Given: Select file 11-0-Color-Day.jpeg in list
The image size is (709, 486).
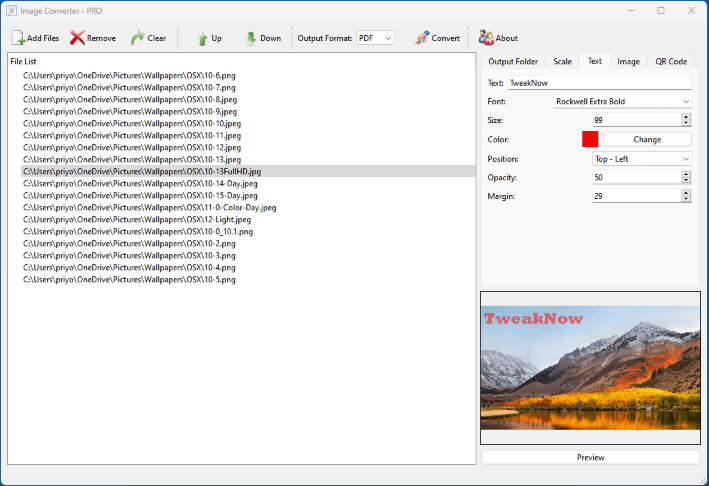Looking at the screenshot, I should point(150,208).
